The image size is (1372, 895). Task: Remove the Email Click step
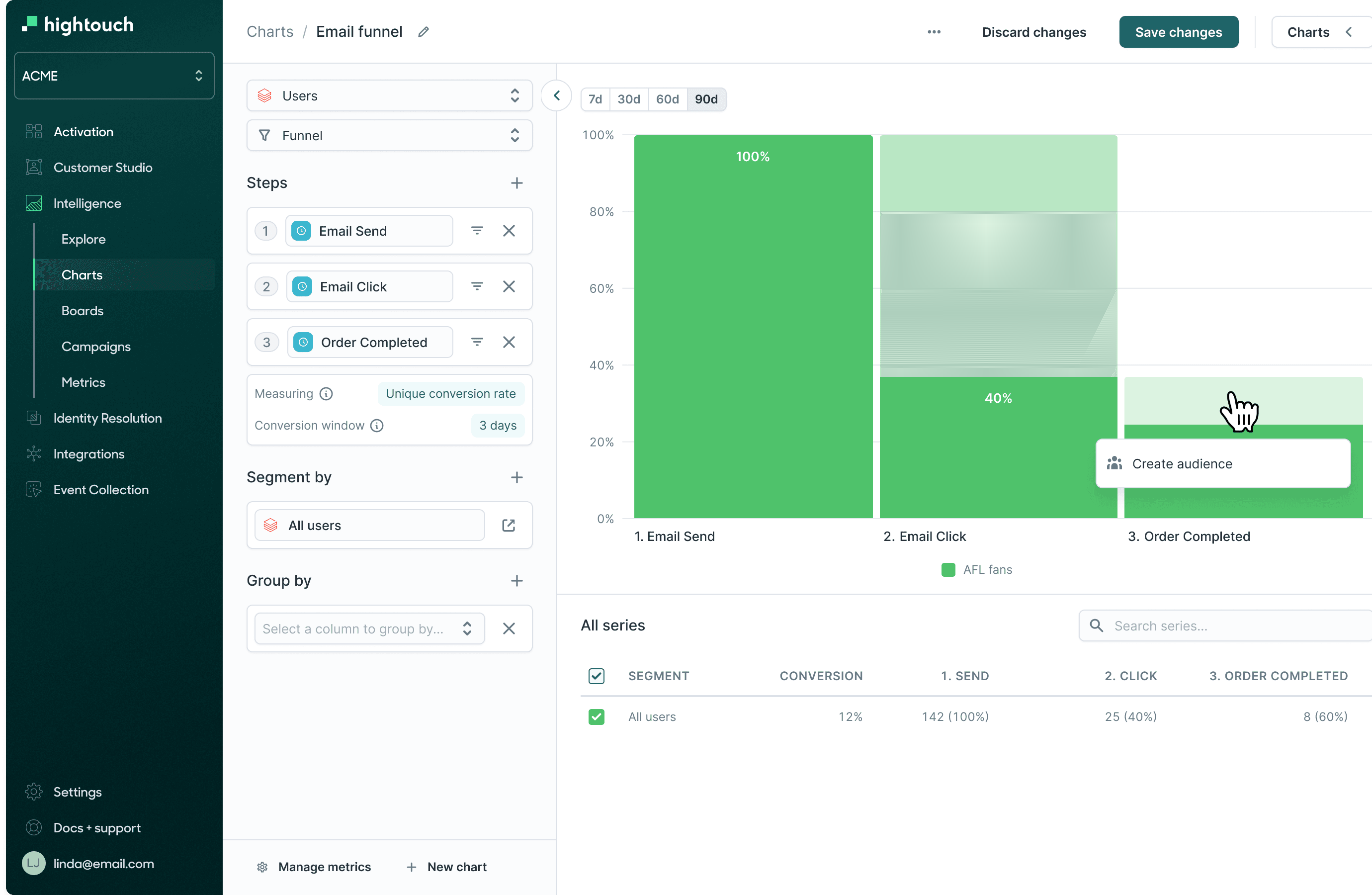(509, 286)
